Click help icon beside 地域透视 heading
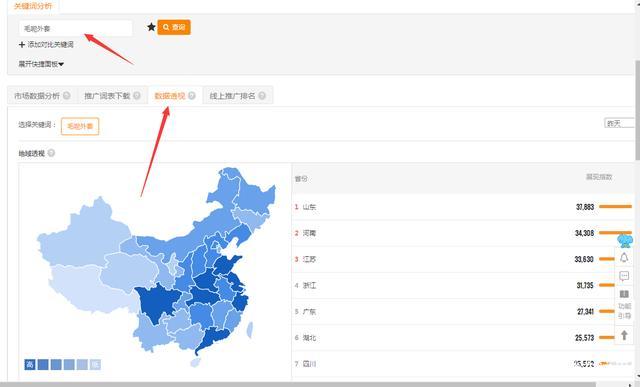Screen dimensions: 640x387 51,153
